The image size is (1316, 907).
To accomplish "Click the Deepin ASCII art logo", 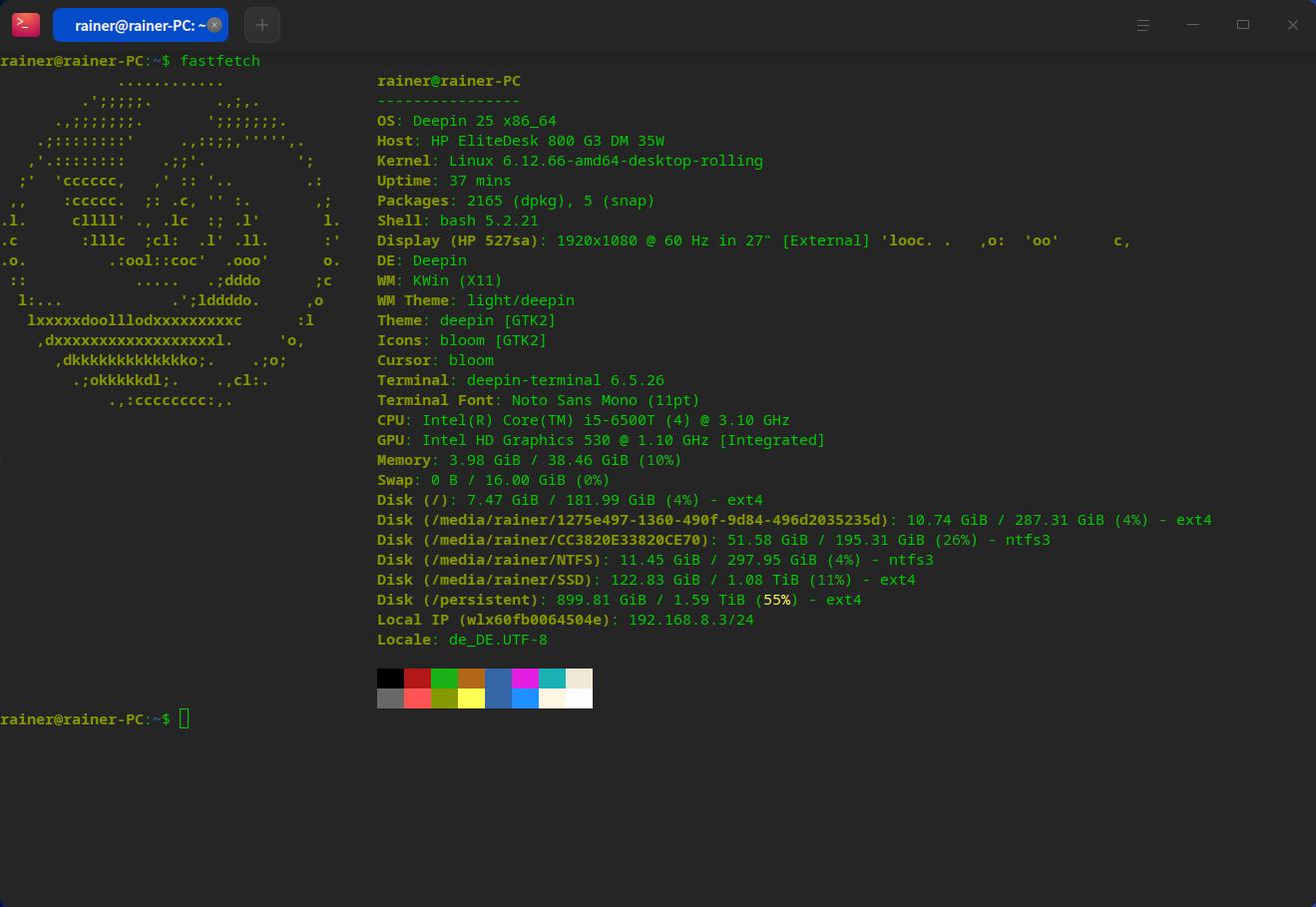I will tap(171, 240).
